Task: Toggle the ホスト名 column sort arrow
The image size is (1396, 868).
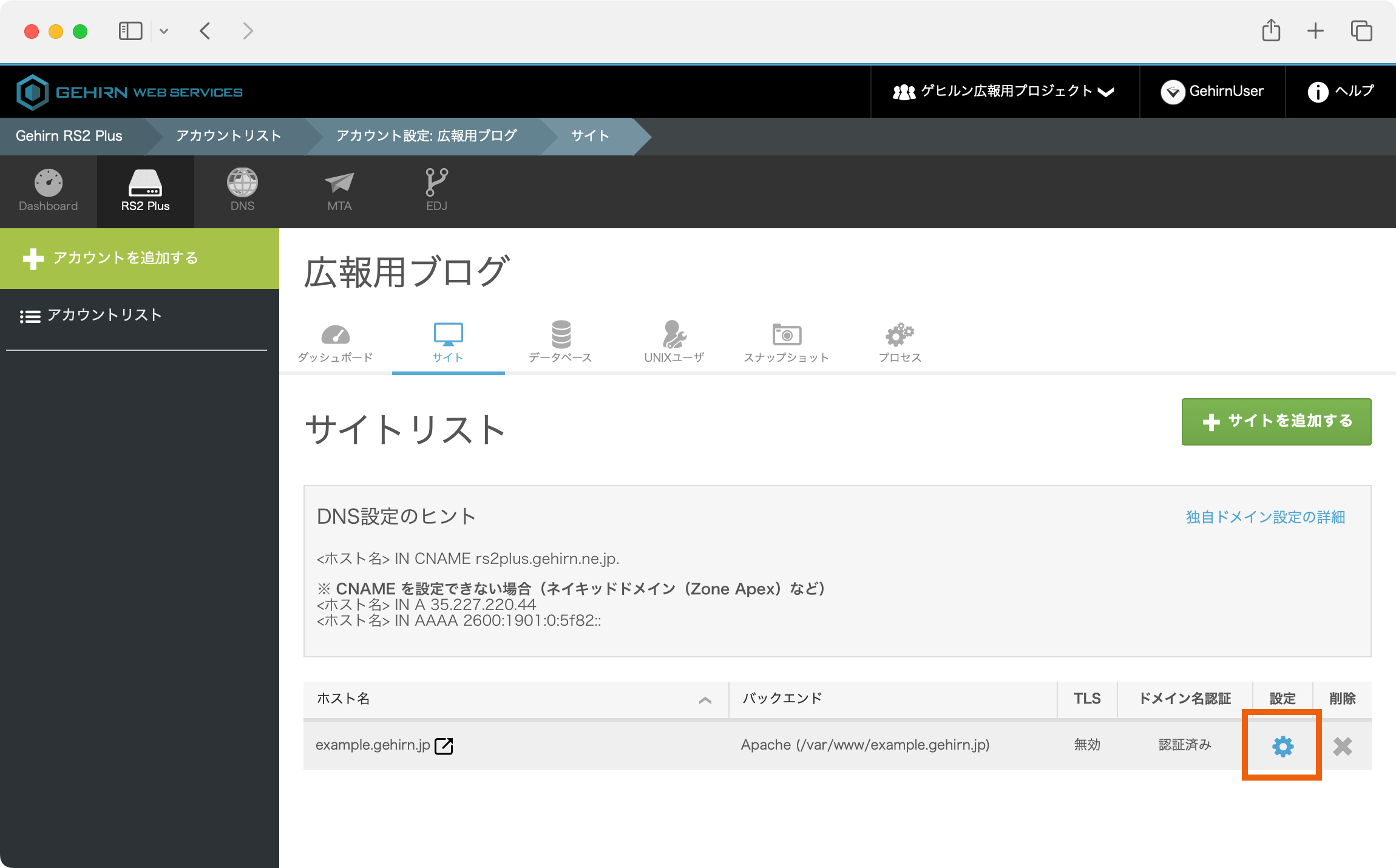Action: pos(705,700)
